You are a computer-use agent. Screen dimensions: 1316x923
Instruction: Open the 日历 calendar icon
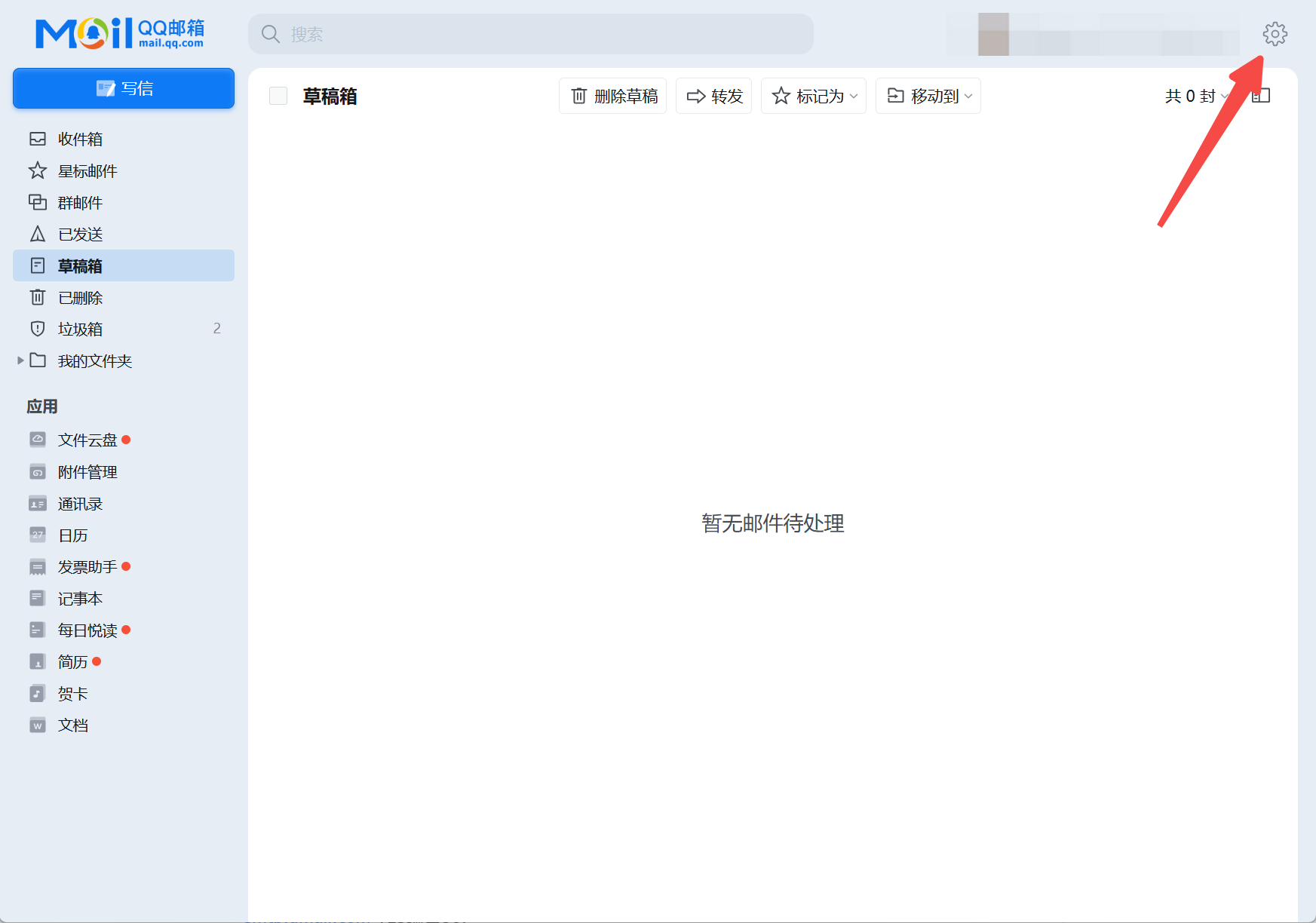click(x=38, y=535)
